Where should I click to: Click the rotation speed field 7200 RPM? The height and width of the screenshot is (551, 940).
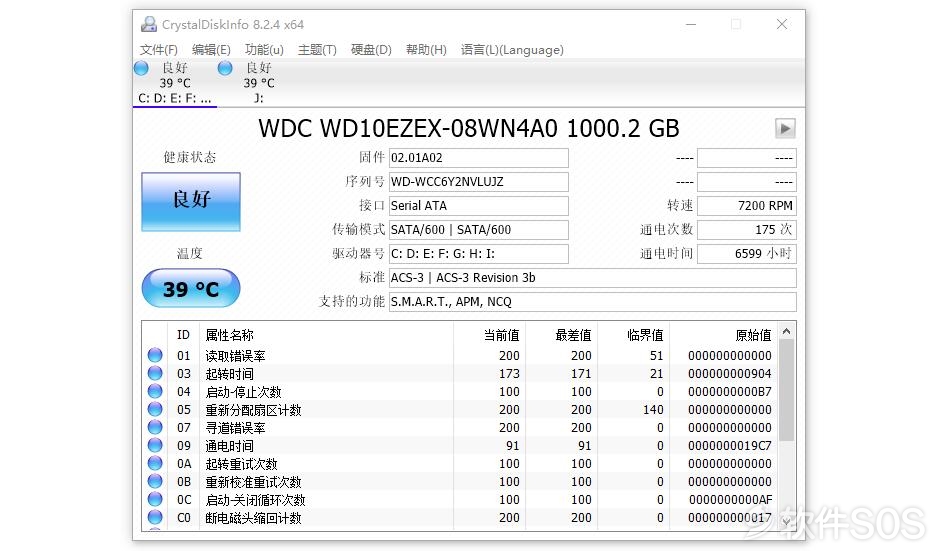(x=747, y=206)
